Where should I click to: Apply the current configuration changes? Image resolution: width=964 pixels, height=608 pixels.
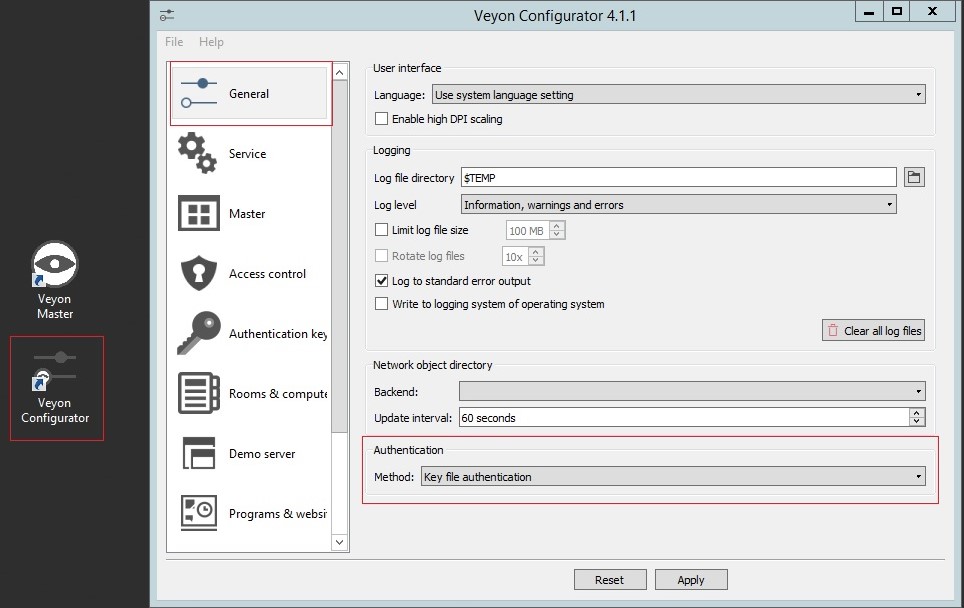[691, 579]
